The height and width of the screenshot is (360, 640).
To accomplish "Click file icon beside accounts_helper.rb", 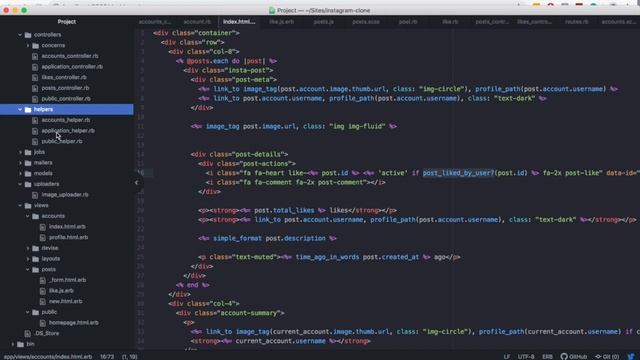I will (35, 120).
